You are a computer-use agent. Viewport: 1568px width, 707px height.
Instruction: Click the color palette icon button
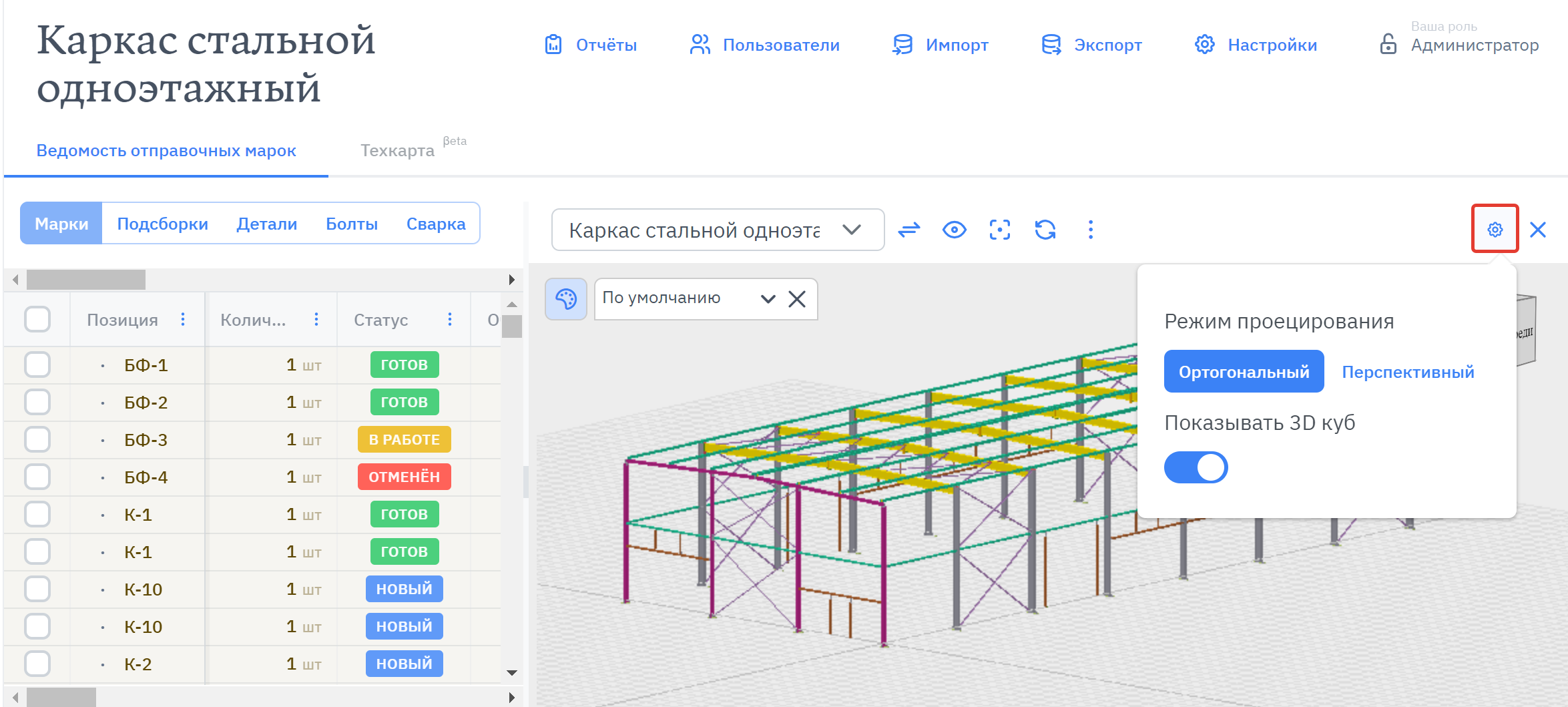(x=566, y=298)
